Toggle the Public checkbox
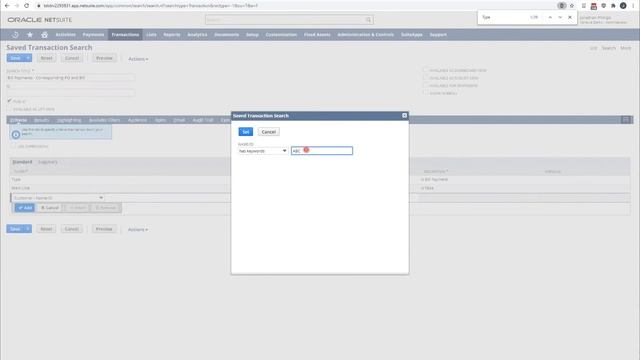640x360 pixels. coord(9,101)
